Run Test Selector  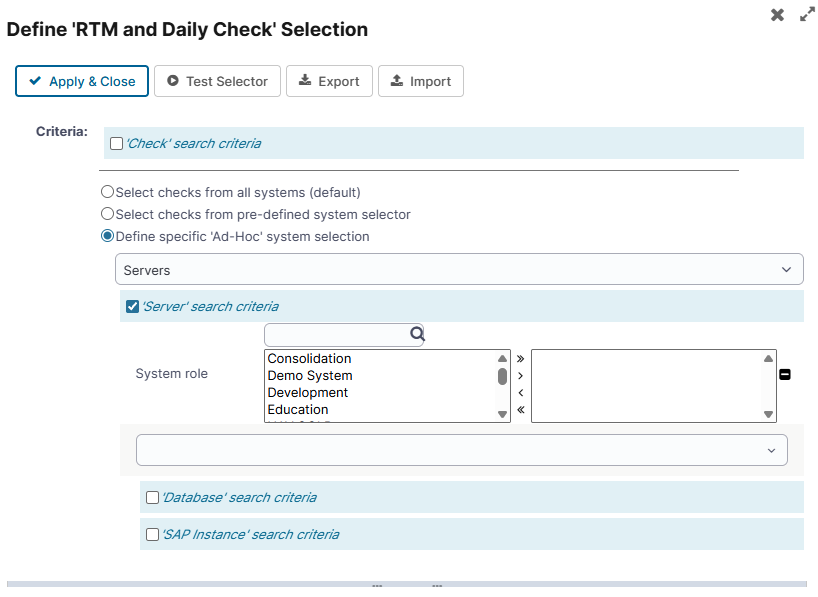[217, 81]
